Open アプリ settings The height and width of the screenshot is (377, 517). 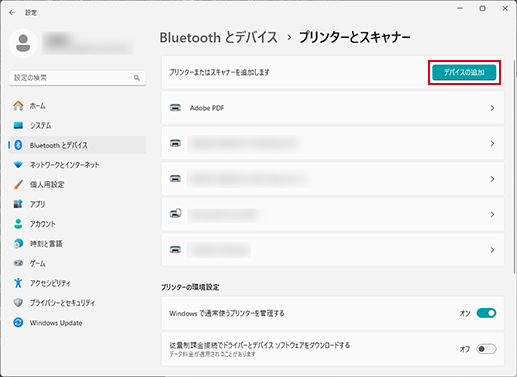point(77,204)
